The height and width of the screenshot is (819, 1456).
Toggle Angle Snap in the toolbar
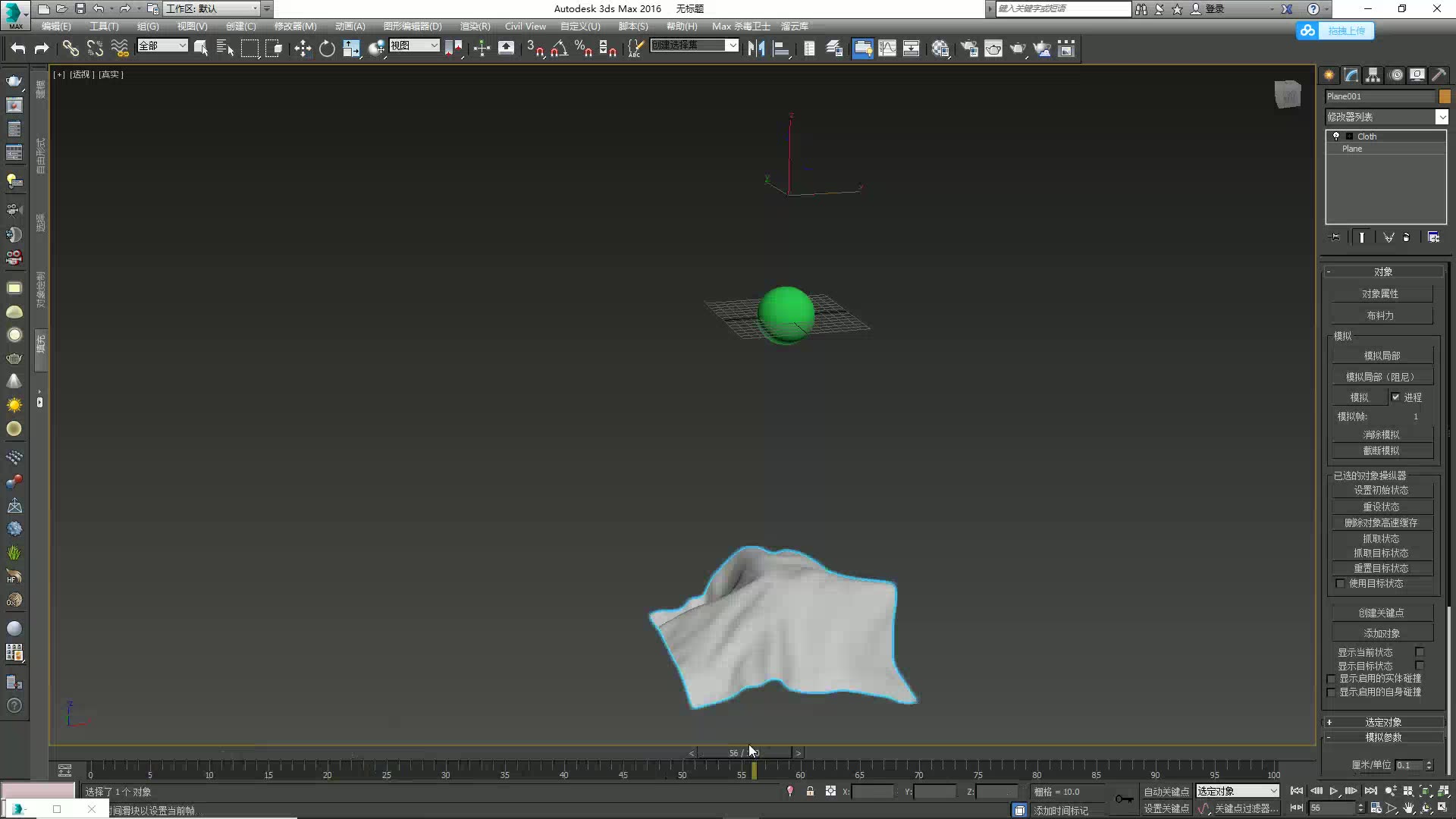click(560, 49)
